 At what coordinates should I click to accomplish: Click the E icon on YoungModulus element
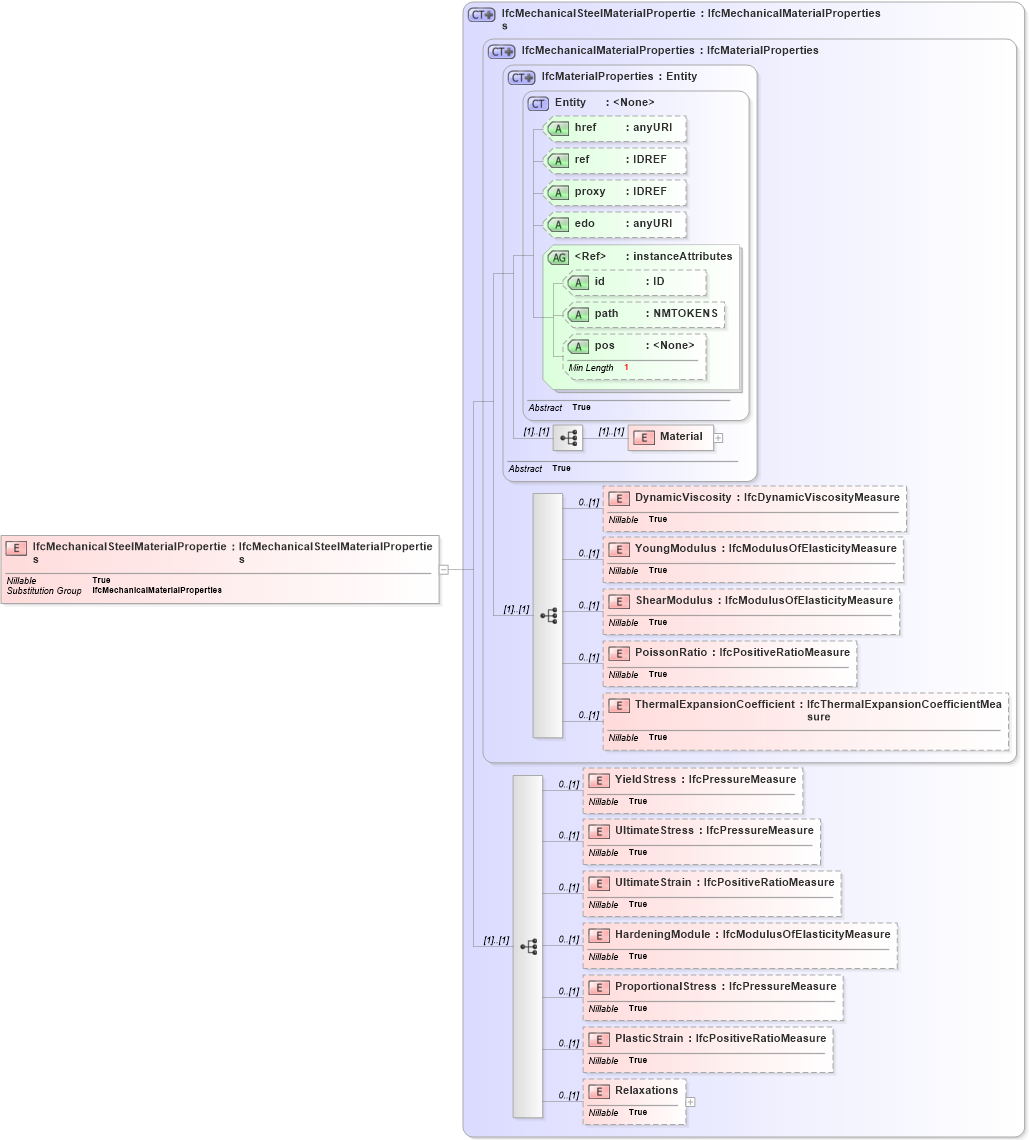coord(618,549)
